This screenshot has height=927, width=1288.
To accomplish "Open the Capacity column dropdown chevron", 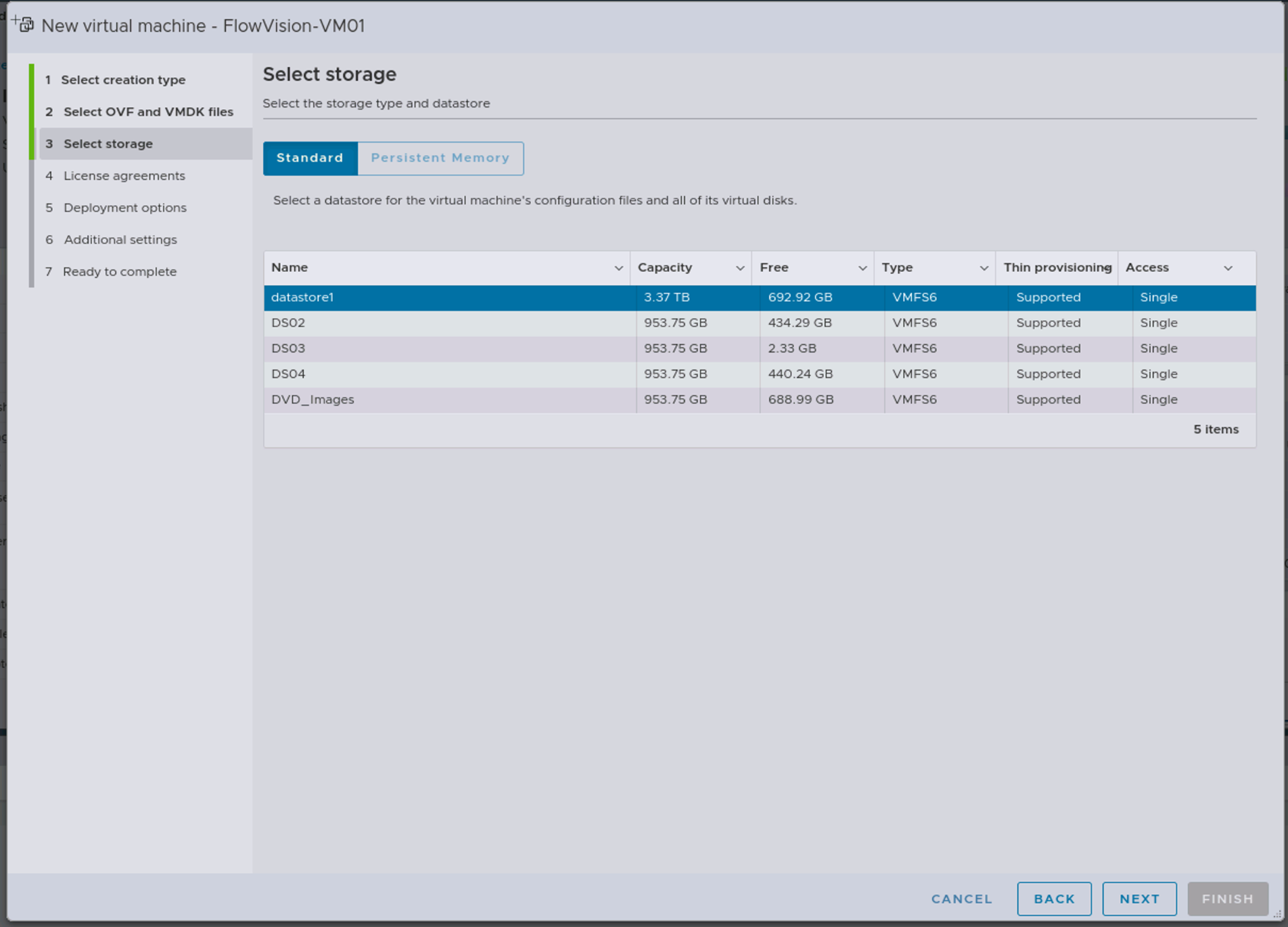I will (x=740, y=269).
